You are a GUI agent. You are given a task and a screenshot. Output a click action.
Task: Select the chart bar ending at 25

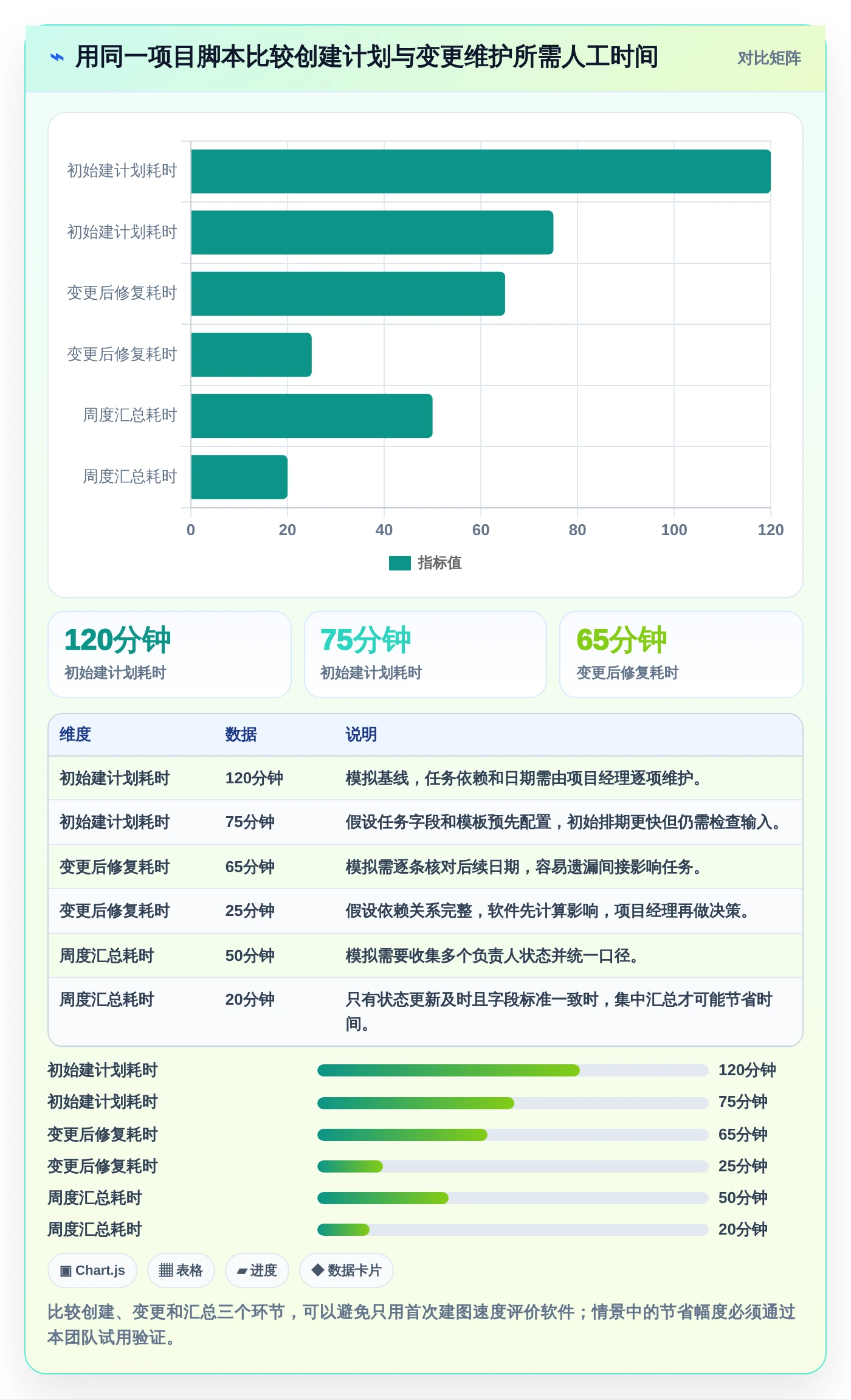251,355
